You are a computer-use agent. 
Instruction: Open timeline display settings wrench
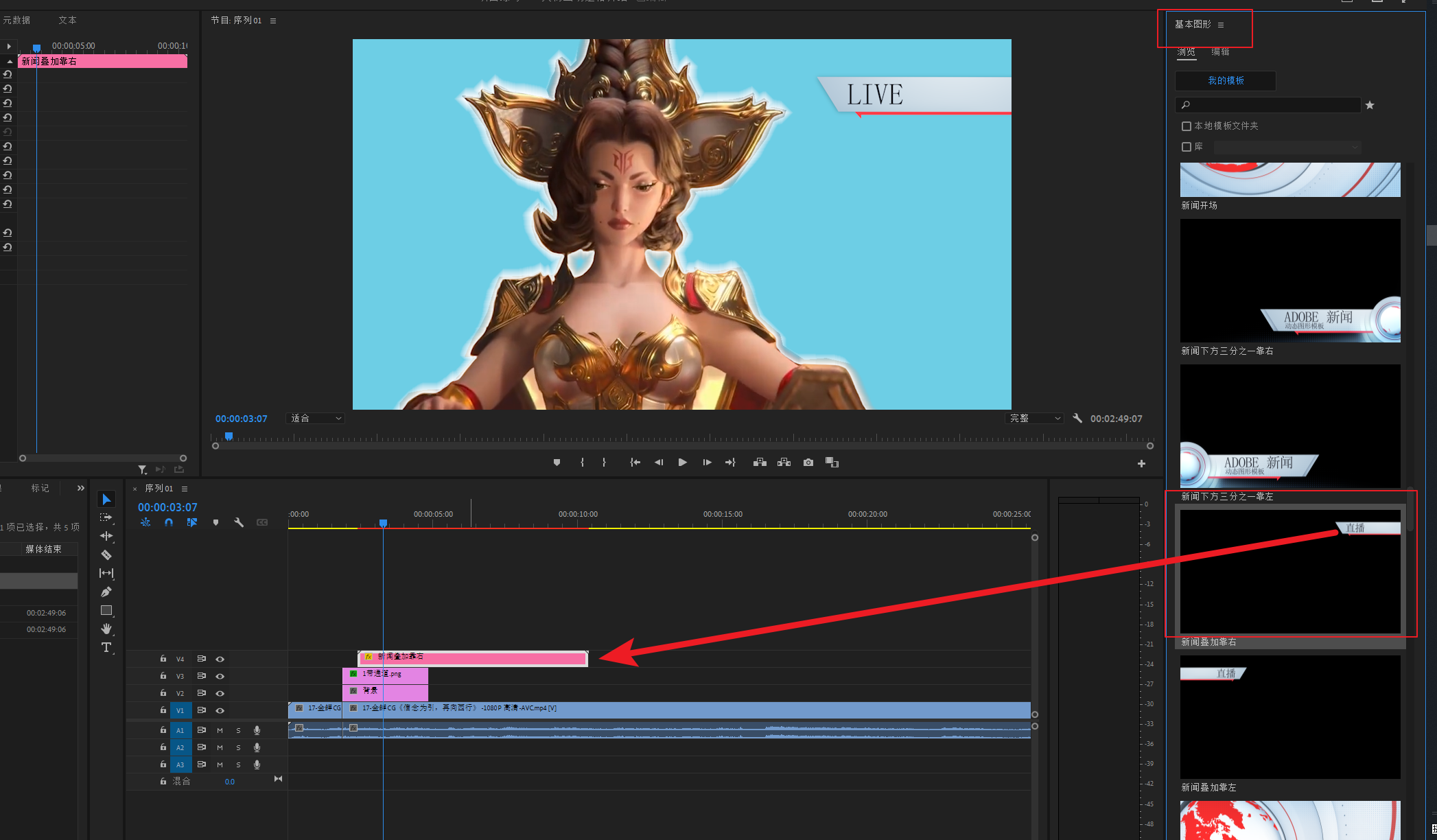click(x=239, y=522)
